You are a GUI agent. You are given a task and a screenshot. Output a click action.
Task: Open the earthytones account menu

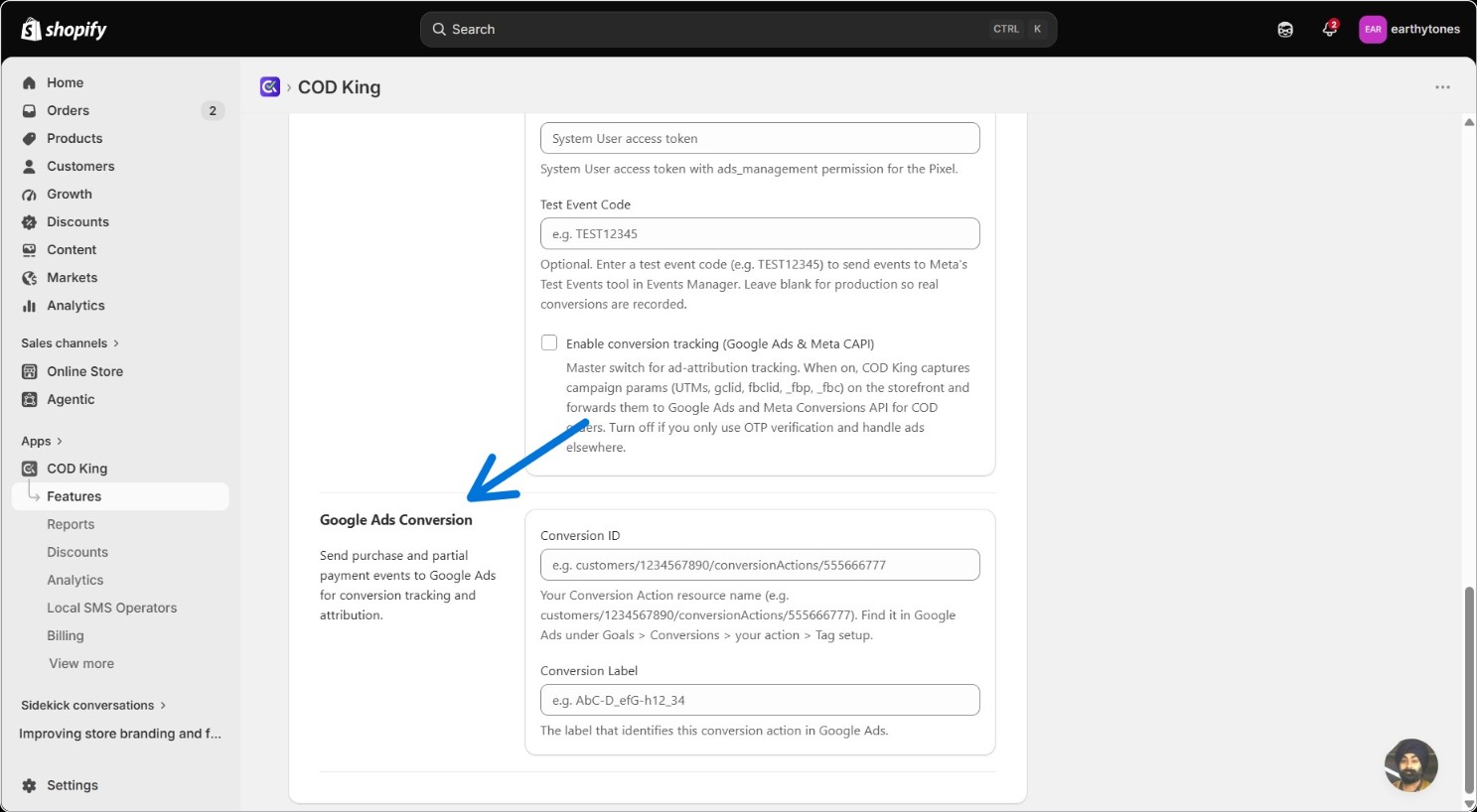(1409, 30)
